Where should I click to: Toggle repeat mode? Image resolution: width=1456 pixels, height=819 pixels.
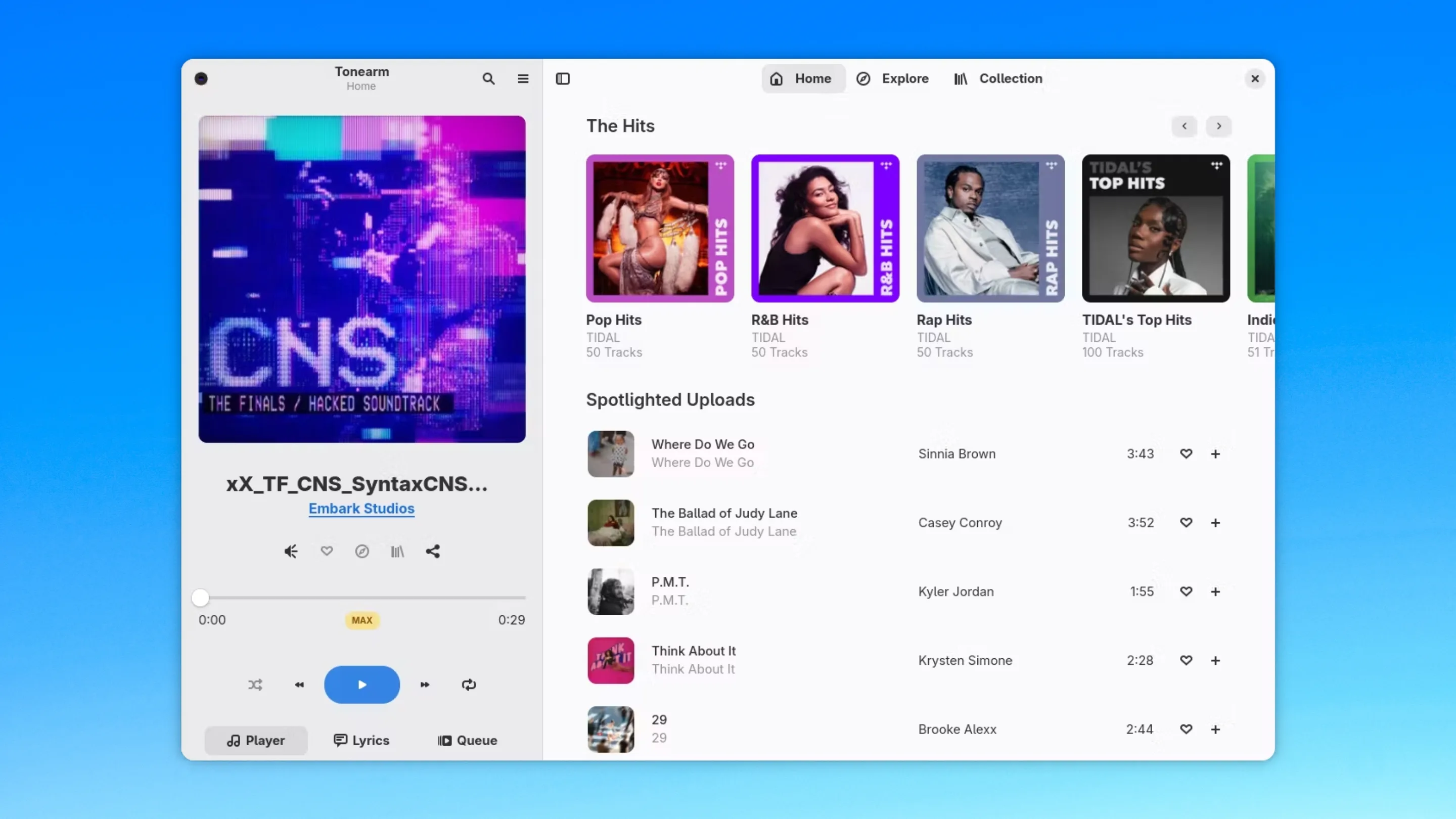(x=469, y=685)
